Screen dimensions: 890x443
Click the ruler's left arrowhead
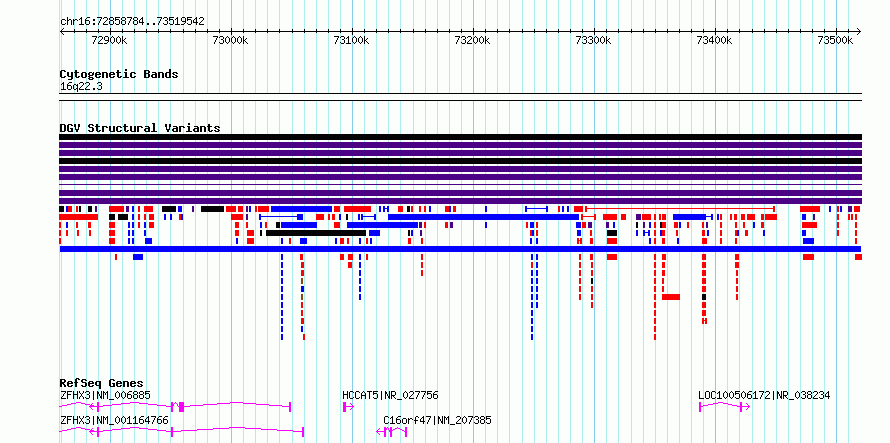point(62,31)
